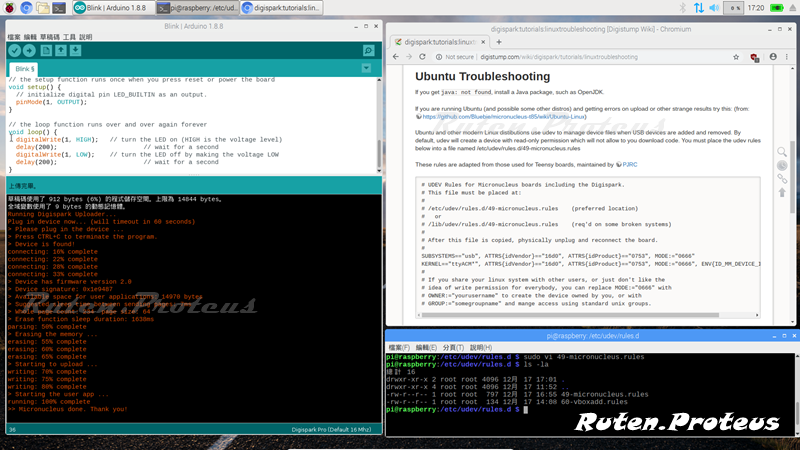Viewport: 800px width, 450px height.
Task: Open the 檔案(F) menu in the terminal
Action: point(399,347)
